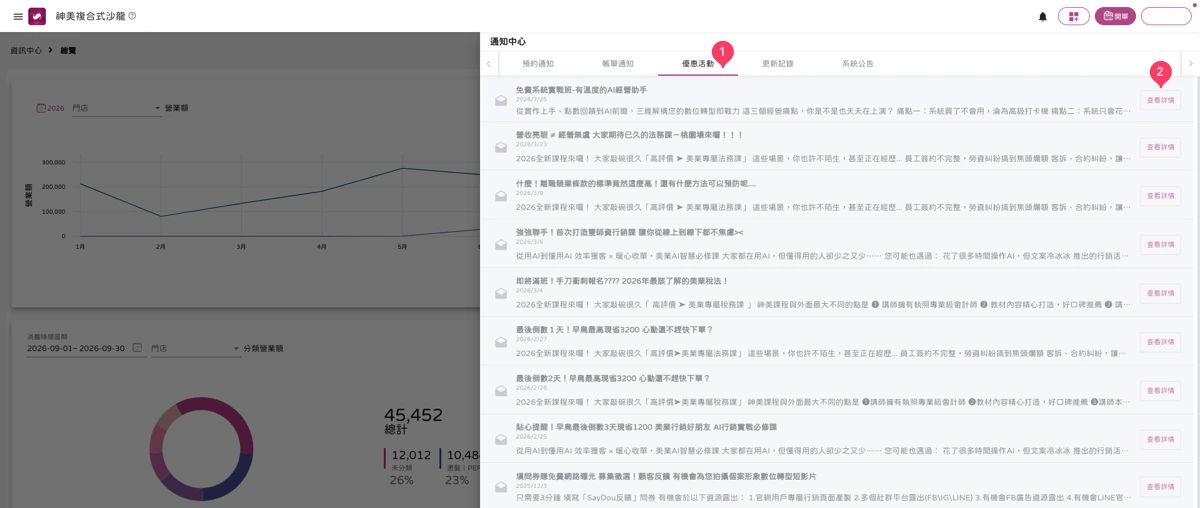Click date 2026/7/25 under first notice
The height and width of the screenshot is (508, 1200).
click(x=532, y=100)
